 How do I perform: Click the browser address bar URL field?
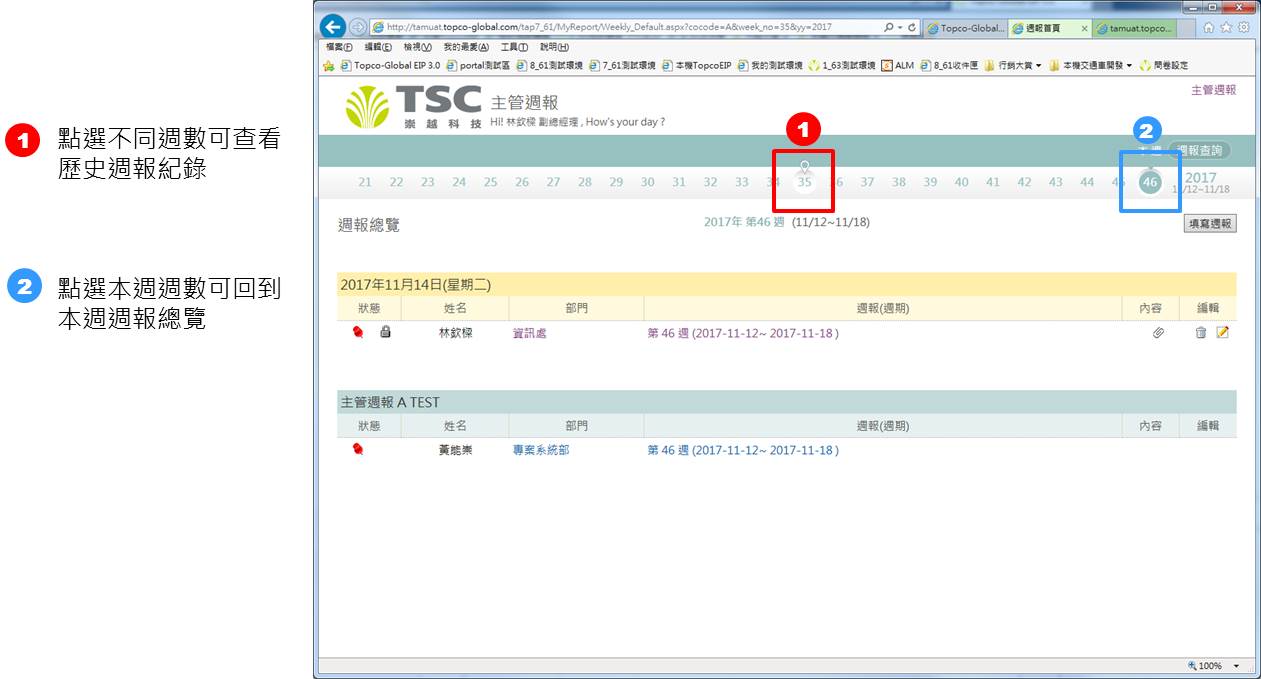coord(620,28)
